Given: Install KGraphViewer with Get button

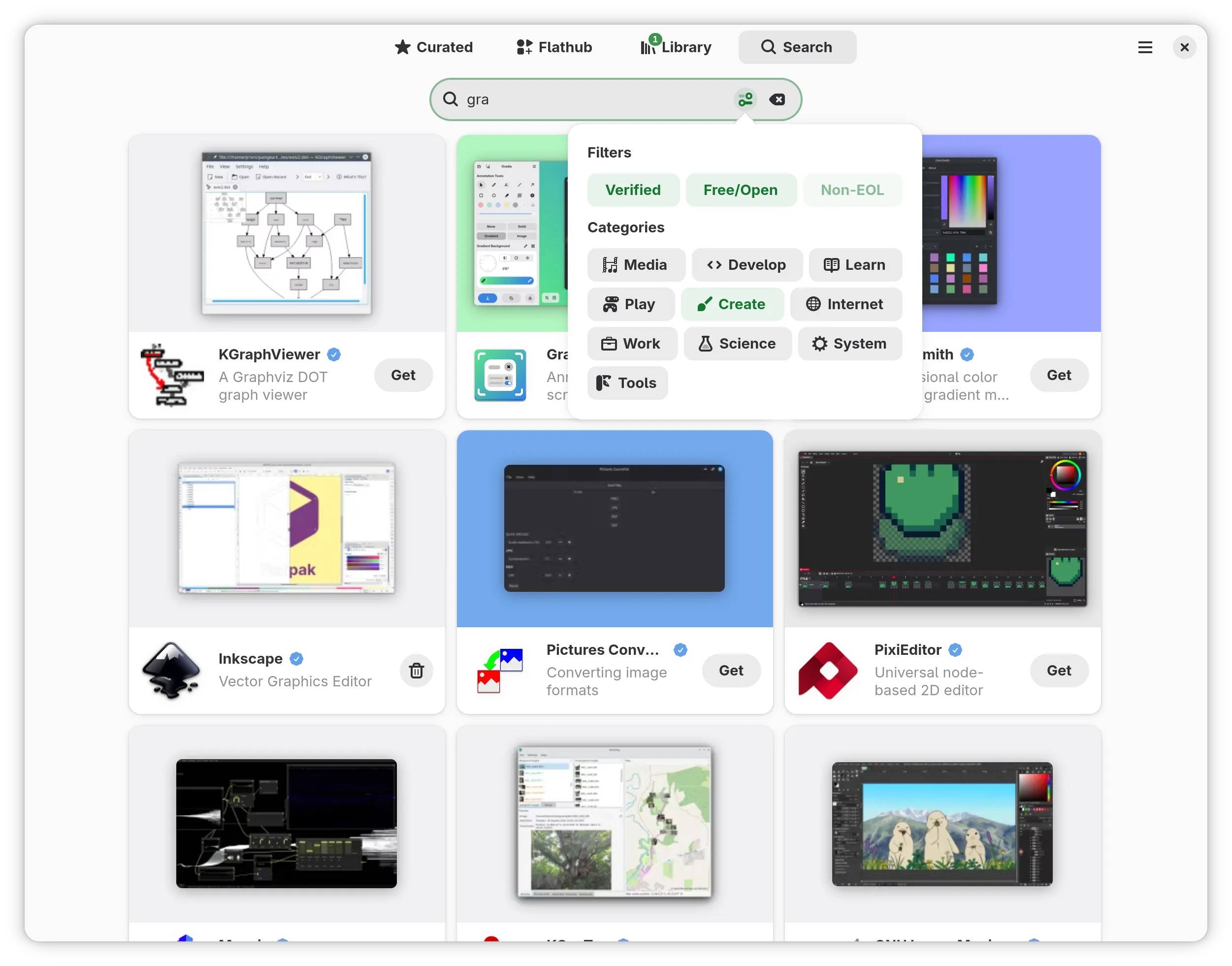Looking at the screenshot, I should 403,375.
